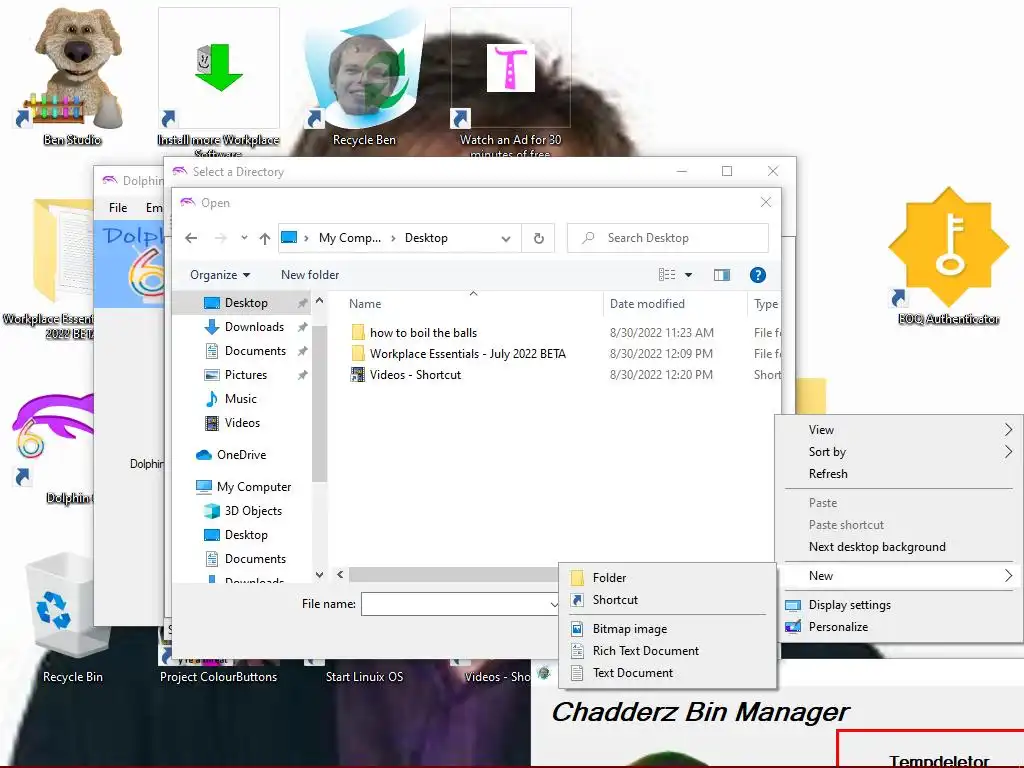Expand the View submenu arrow
1024x768 pixels.
click(1008, 430)
